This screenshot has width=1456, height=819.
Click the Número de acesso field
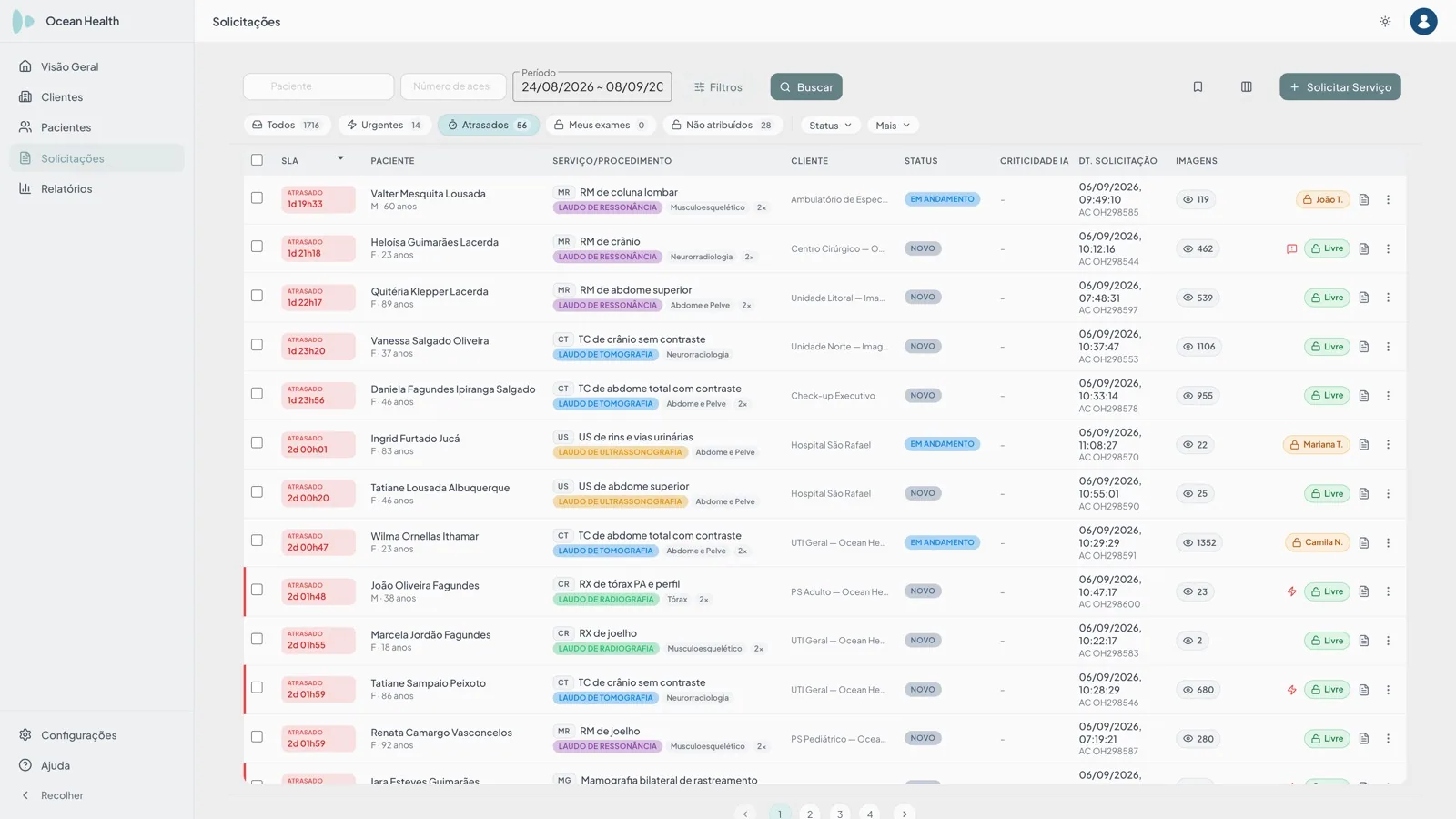coord(453,86)
